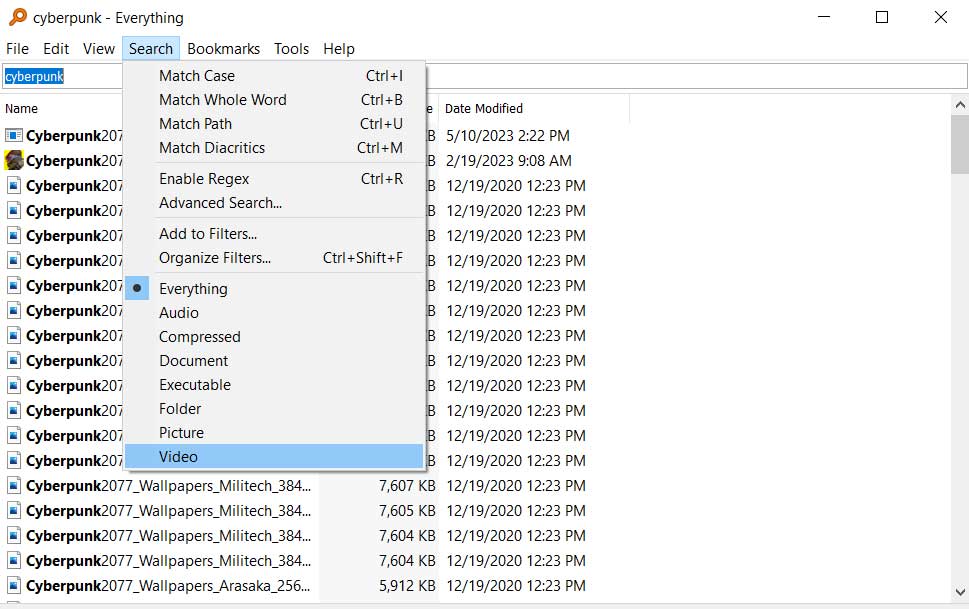Viewport: 969px width, 609px height.
Task: Select Militech file name in 7,605 KB row
Action: click(168, 511)
